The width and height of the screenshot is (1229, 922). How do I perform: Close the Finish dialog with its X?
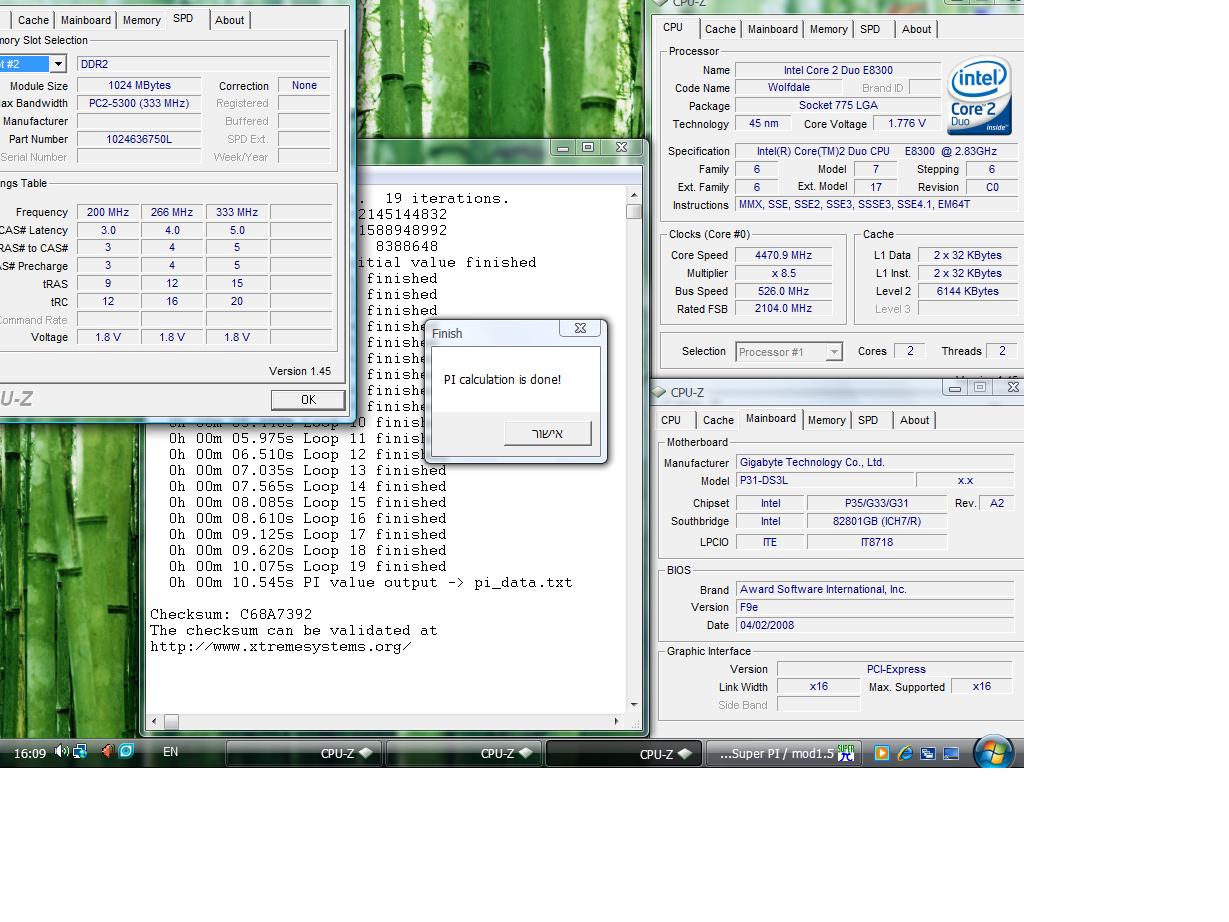coord(580,328)
